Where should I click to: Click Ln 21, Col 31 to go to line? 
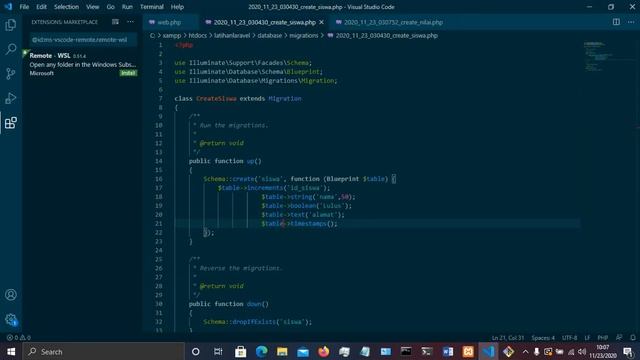click(x=508, y=338)
